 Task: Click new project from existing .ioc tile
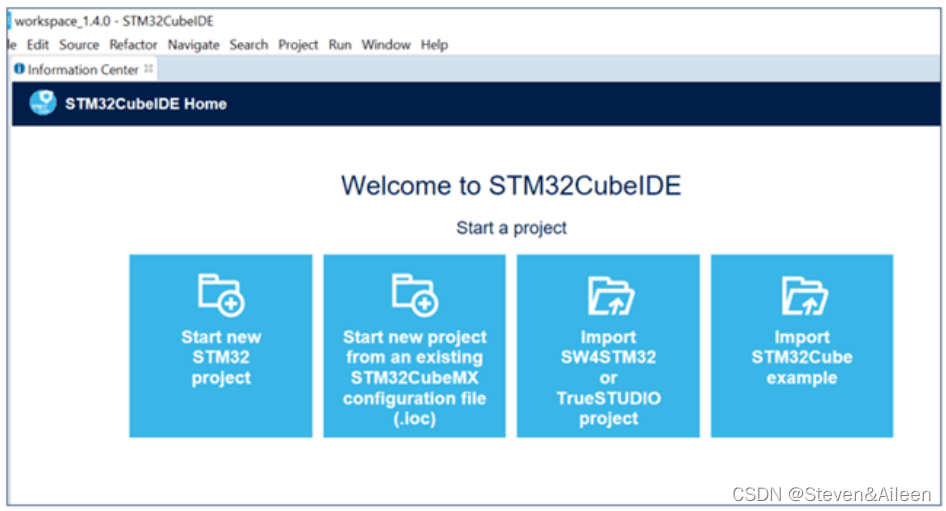tap(414, 346)
